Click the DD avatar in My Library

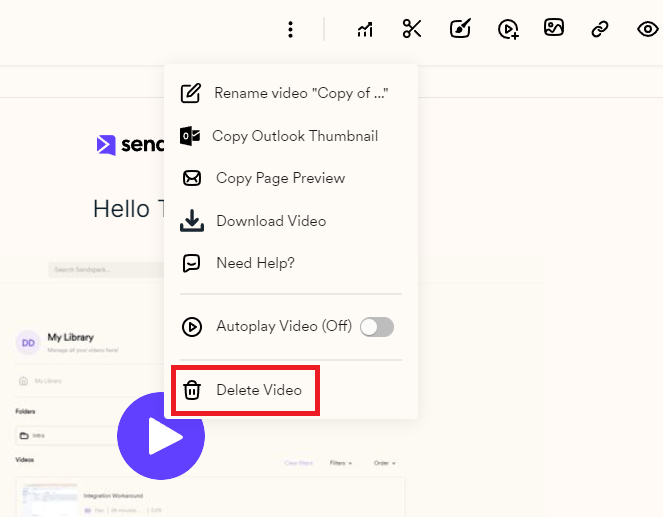(x=28, y=343)
